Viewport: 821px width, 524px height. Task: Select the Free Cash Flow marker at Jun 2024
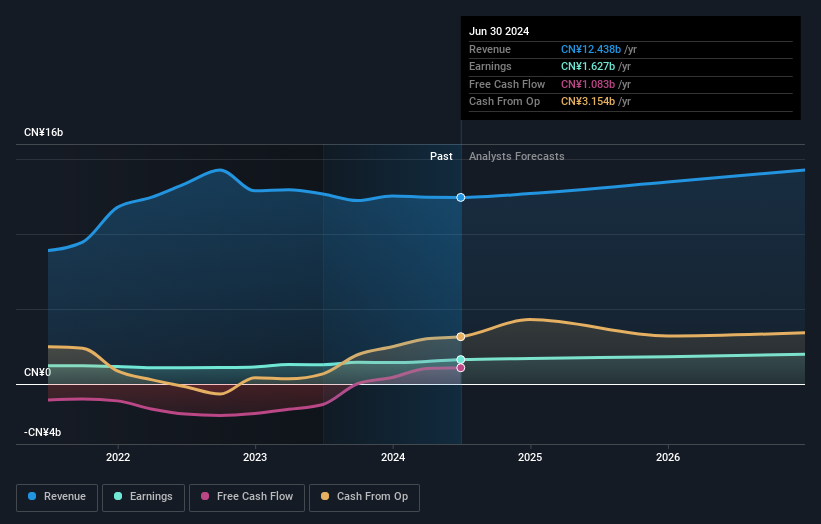[461, 368]
